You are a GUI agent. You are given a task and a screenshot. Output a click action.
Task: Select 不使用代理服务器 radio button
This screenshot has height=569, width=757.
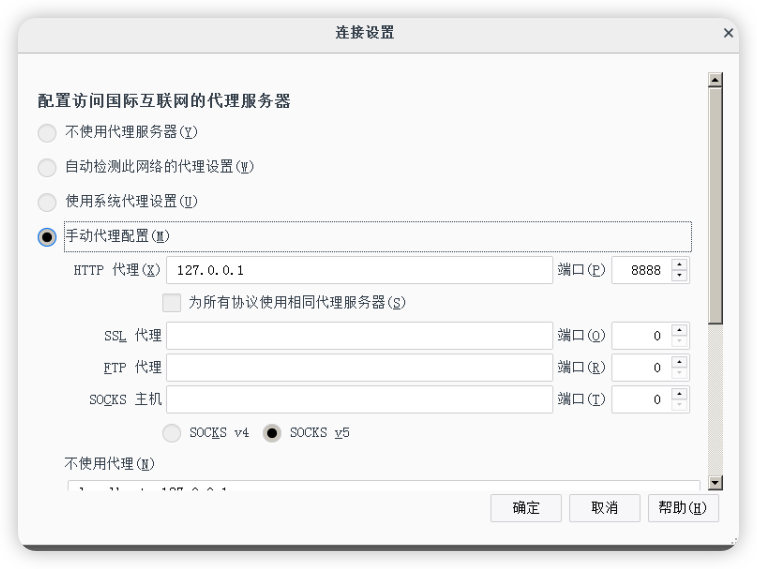pos(47,133)
